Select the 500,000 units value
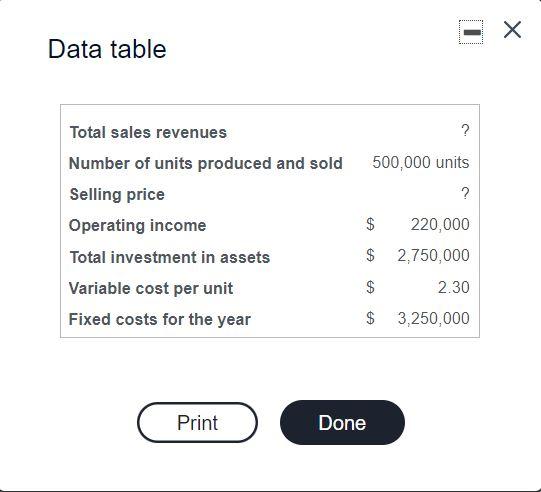Image resolution: width=541 pixels, height=492 pixels. click(421, 163)
